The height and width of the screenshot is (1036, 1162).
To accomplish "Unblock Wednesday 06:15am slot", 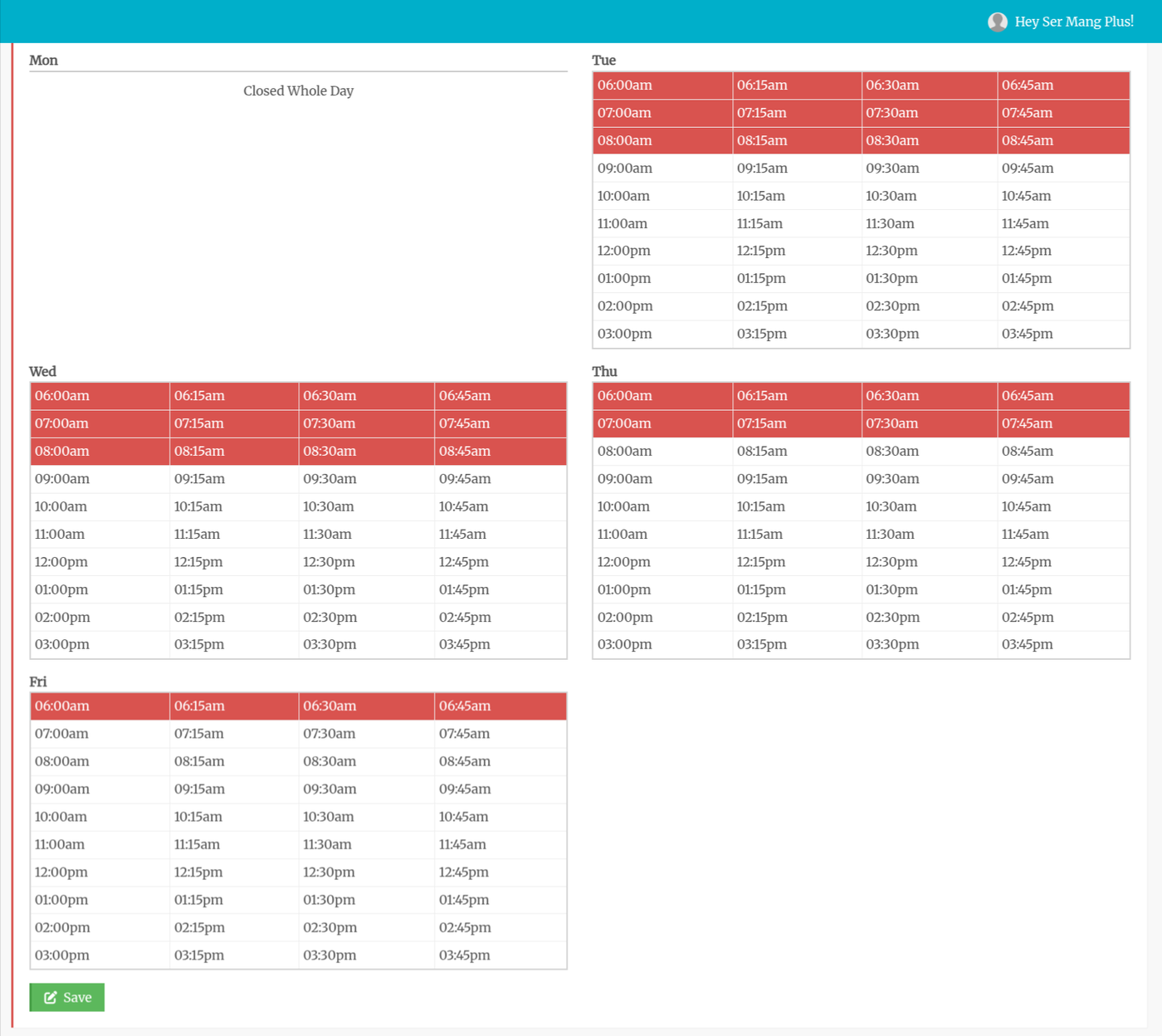I will 234,396.
